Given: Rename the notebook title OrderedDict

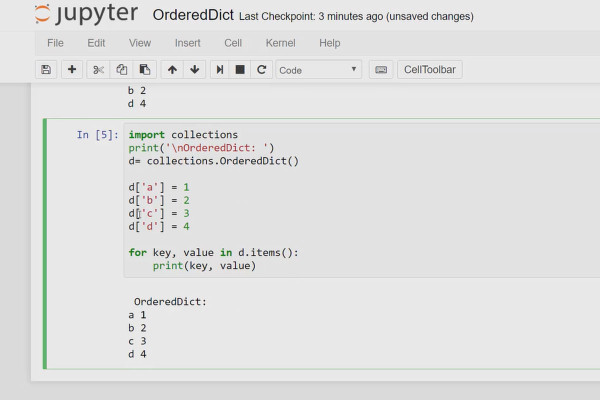Looking at the screenshot, I should tap(193, 15).
